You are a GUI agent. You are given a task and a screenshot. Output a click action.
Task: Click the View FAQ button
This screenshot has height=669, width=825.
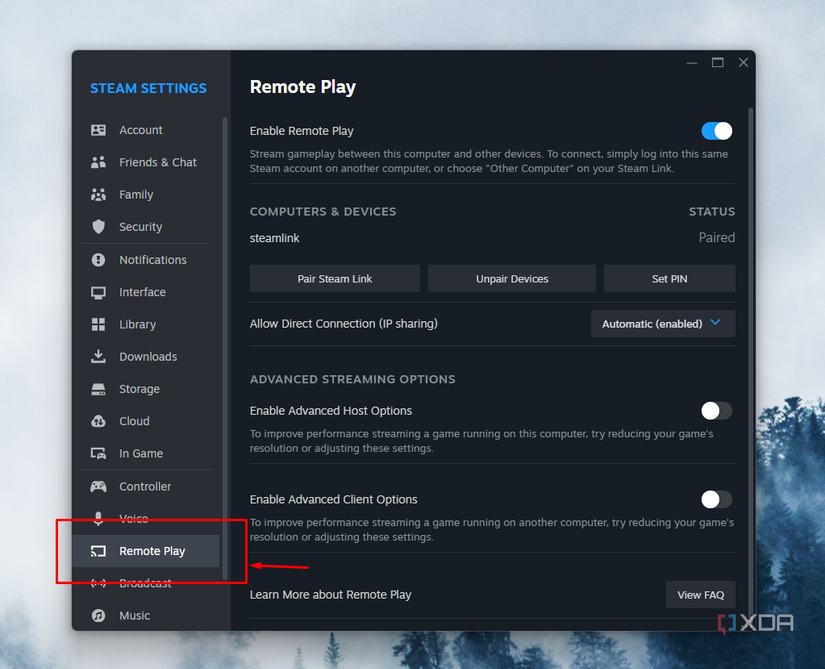700,595
